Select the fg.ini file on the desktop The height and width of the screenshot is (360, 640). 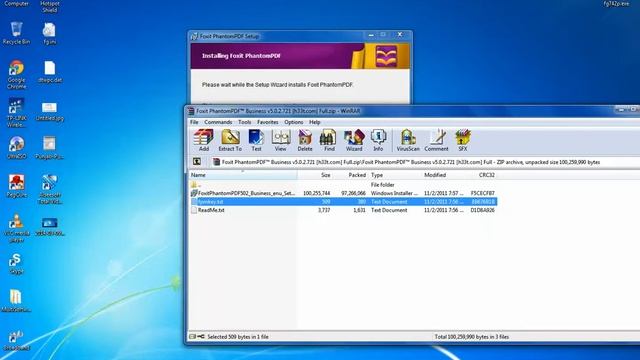pyautogui.click(x=49, y=33)
